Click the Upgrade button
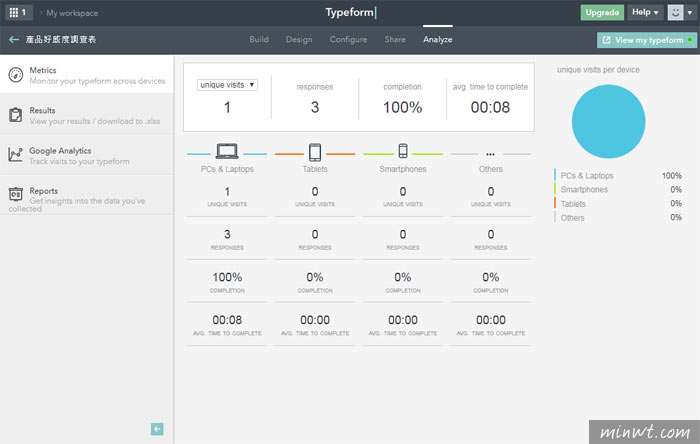Screen dimensions: 700x444 point(602,12)
